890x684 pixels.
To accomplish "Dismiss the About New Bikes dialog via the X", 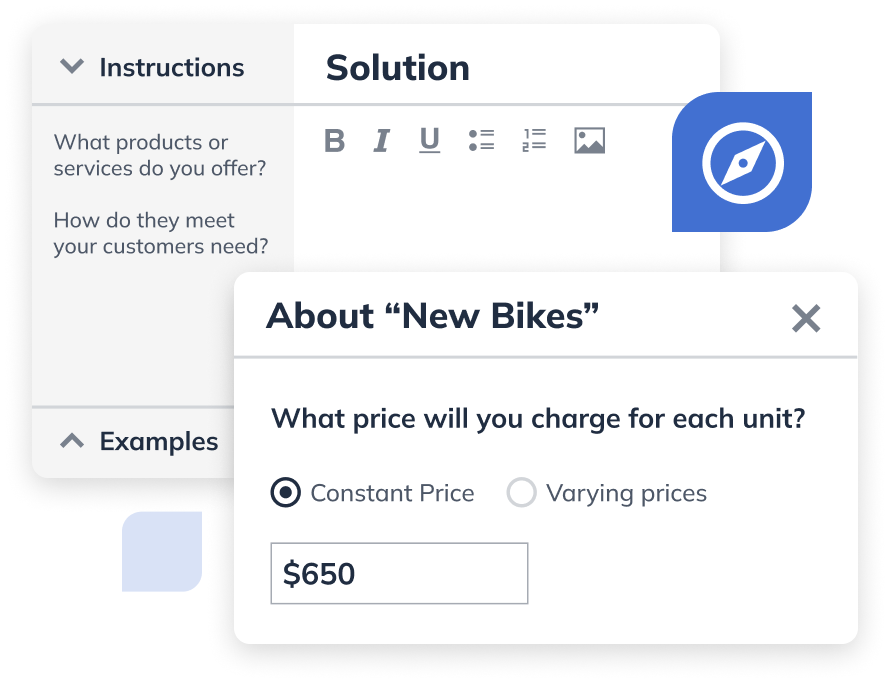I will (806, 319).
